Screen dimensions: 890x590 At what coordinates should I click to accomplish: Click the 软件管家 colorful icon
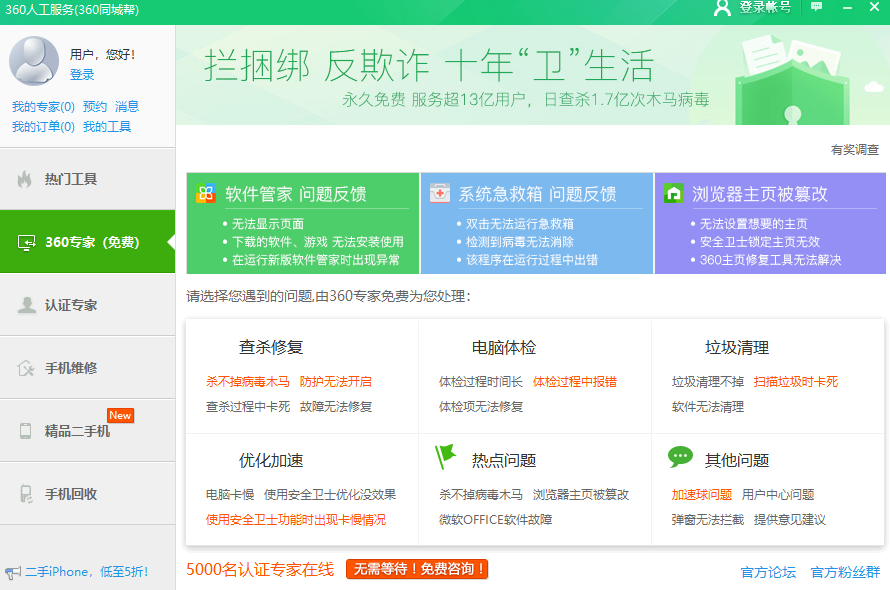point(206,193)
